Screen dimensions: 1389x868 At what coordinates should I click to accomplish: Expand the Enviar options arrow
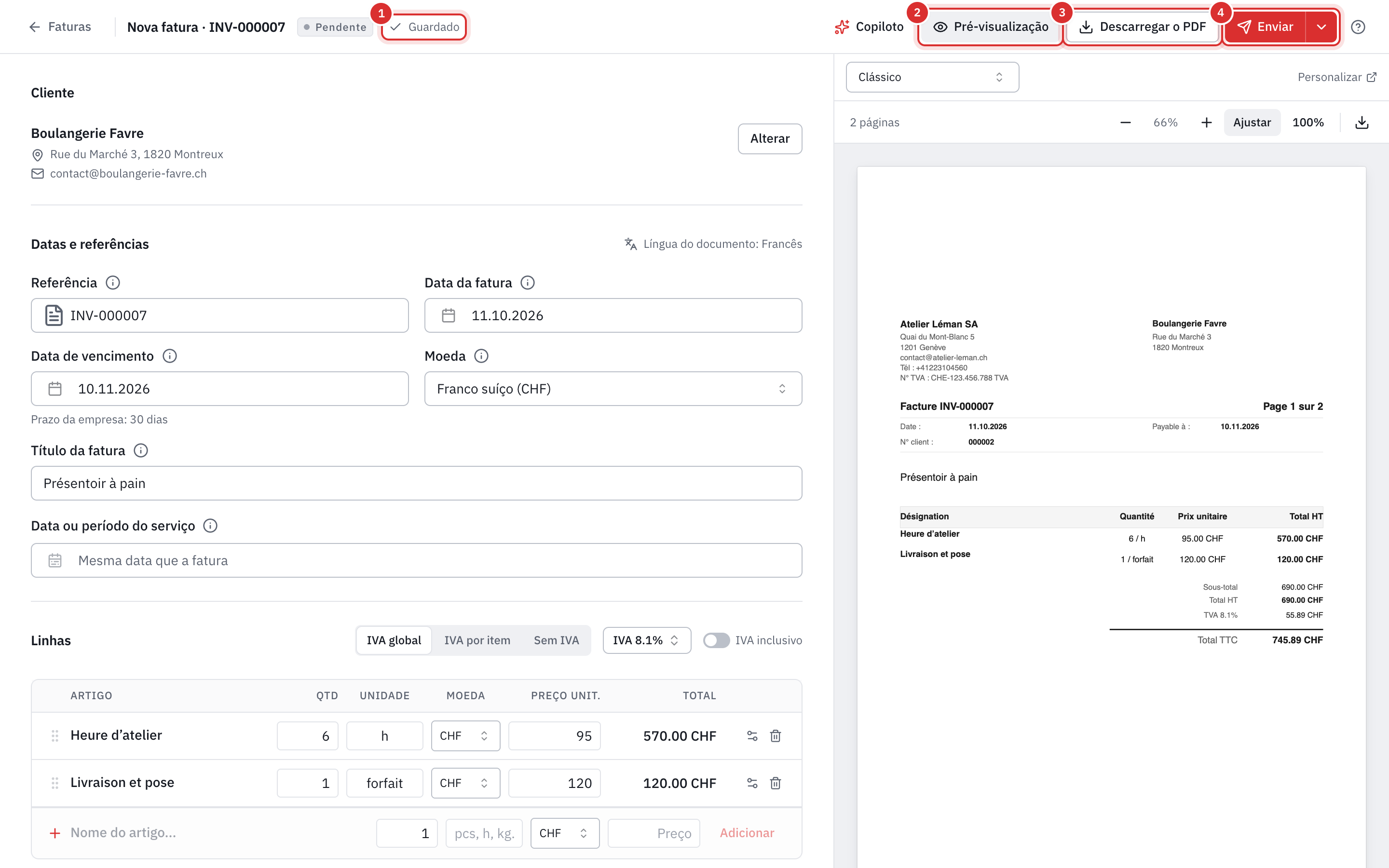pyautogui.click(x=1321, y=27)
